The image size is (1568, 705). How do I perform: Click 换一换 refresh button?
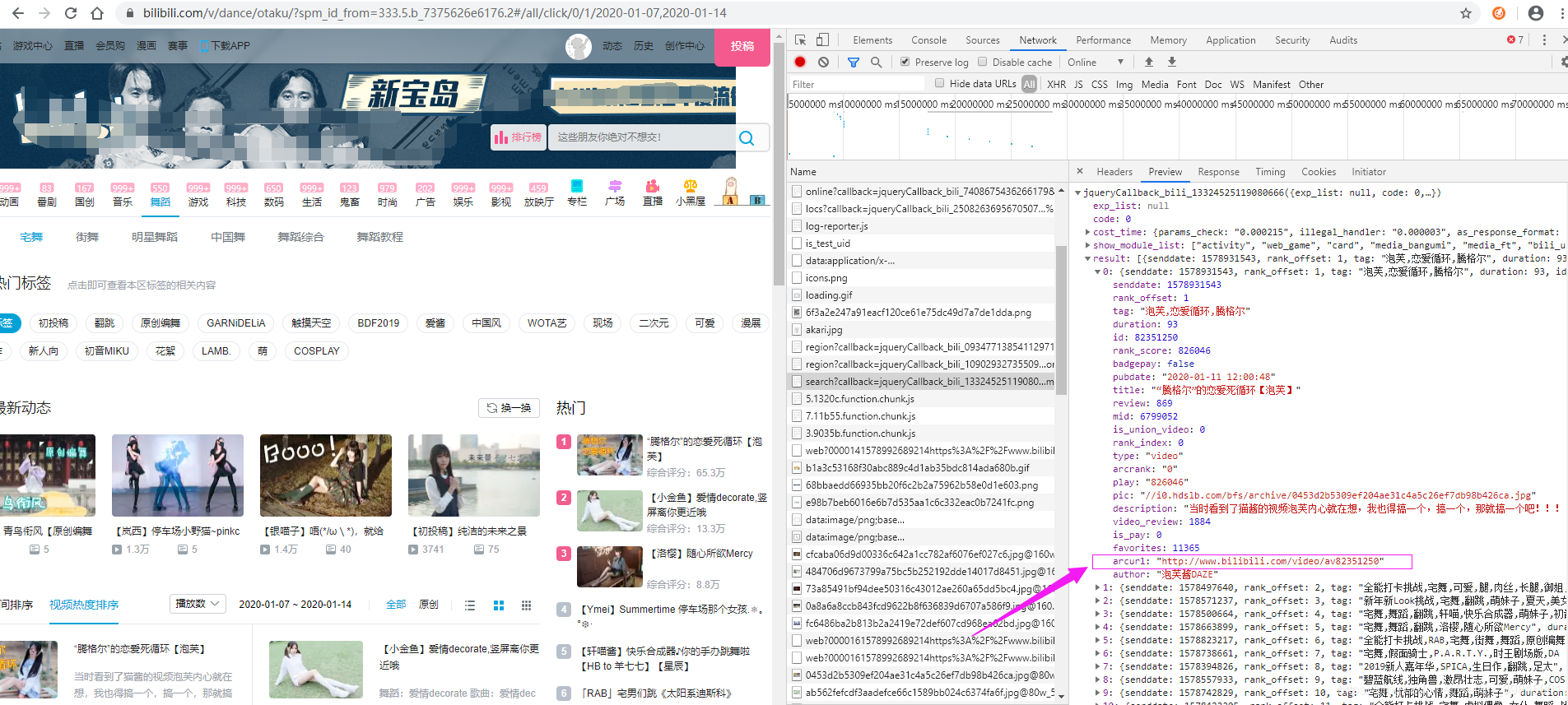tap(509, 407)
